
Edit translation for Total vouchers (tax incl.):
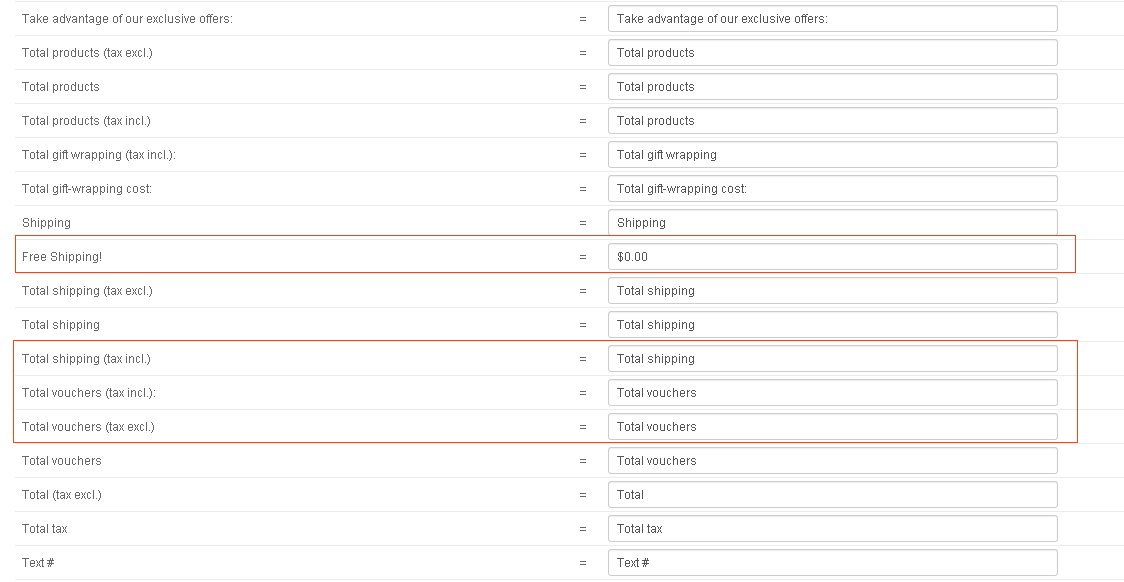[x=832, y=393]
